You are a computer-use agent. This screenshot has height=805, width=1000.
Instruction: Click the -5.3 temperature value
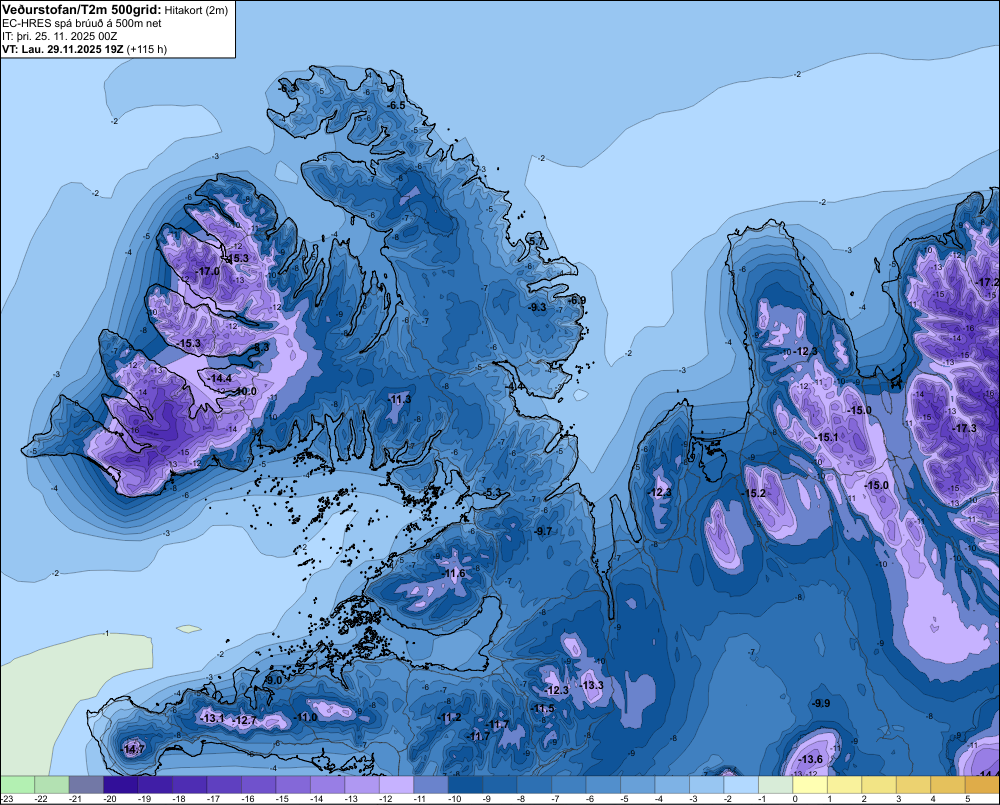coord(493,492)
